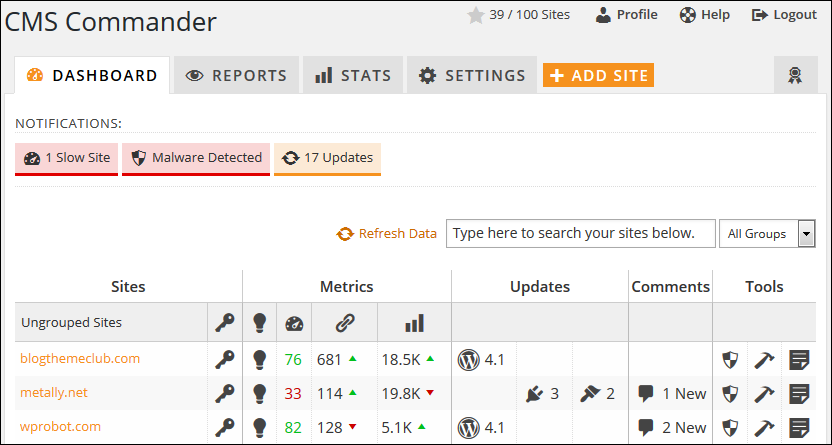
Task: Open the blogthemeclub.com site link
Action: point(80,359)
